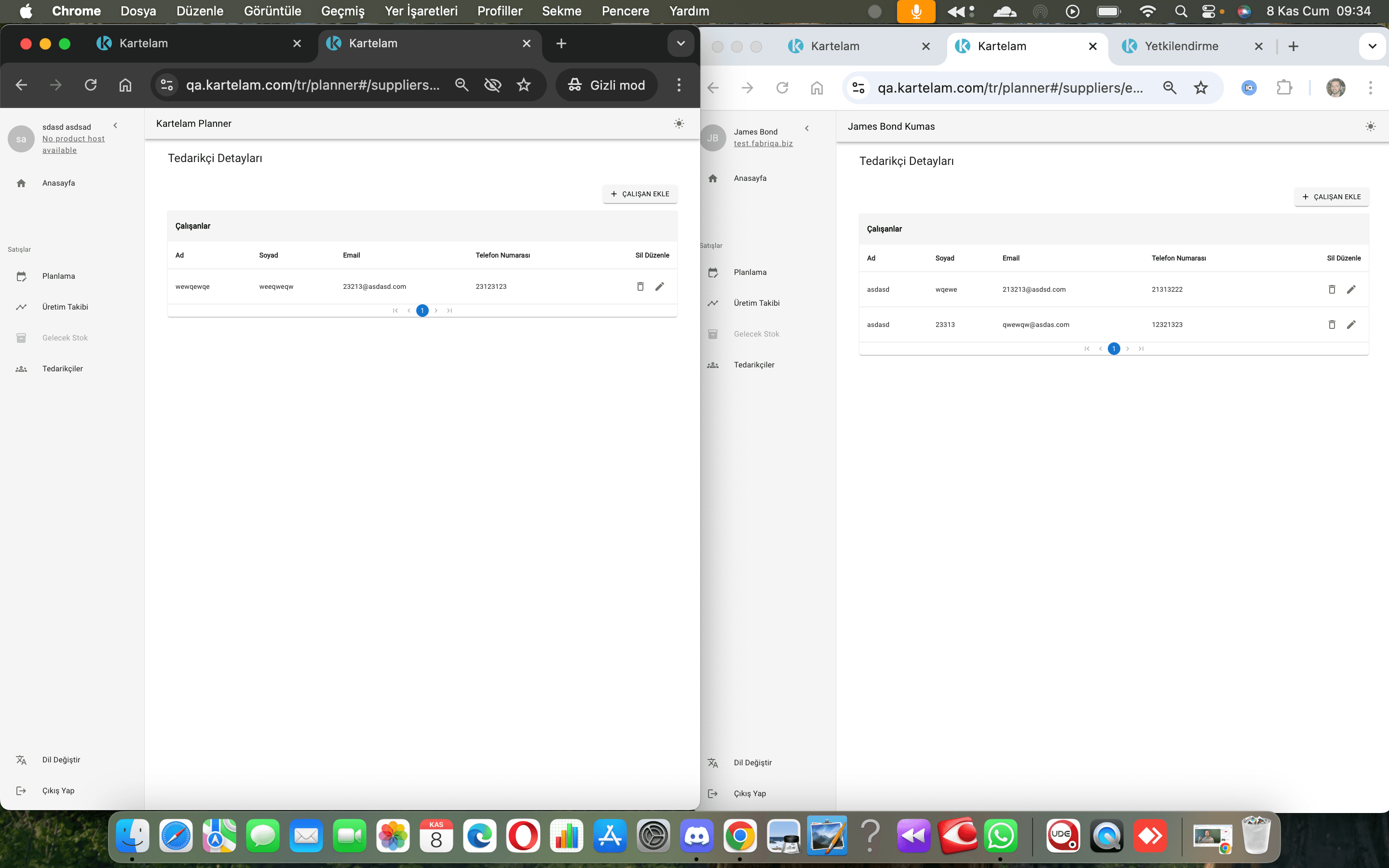Screen dimensions: 1389x868
Task: Open Planlama in the incognito window sidebar
Action: pos(58,276)
